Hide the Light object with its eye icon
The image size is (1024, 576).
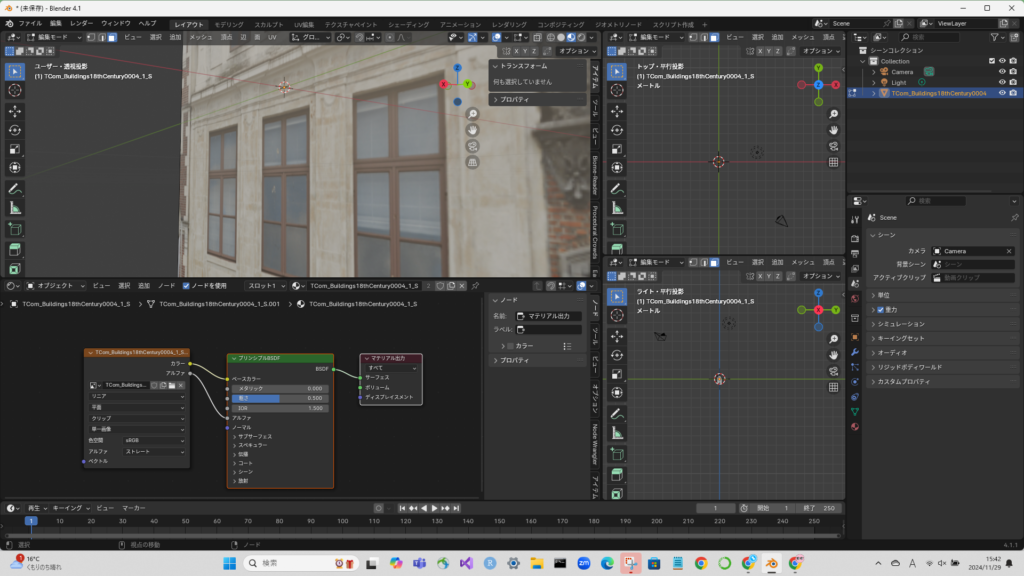tap(1001, 82)
